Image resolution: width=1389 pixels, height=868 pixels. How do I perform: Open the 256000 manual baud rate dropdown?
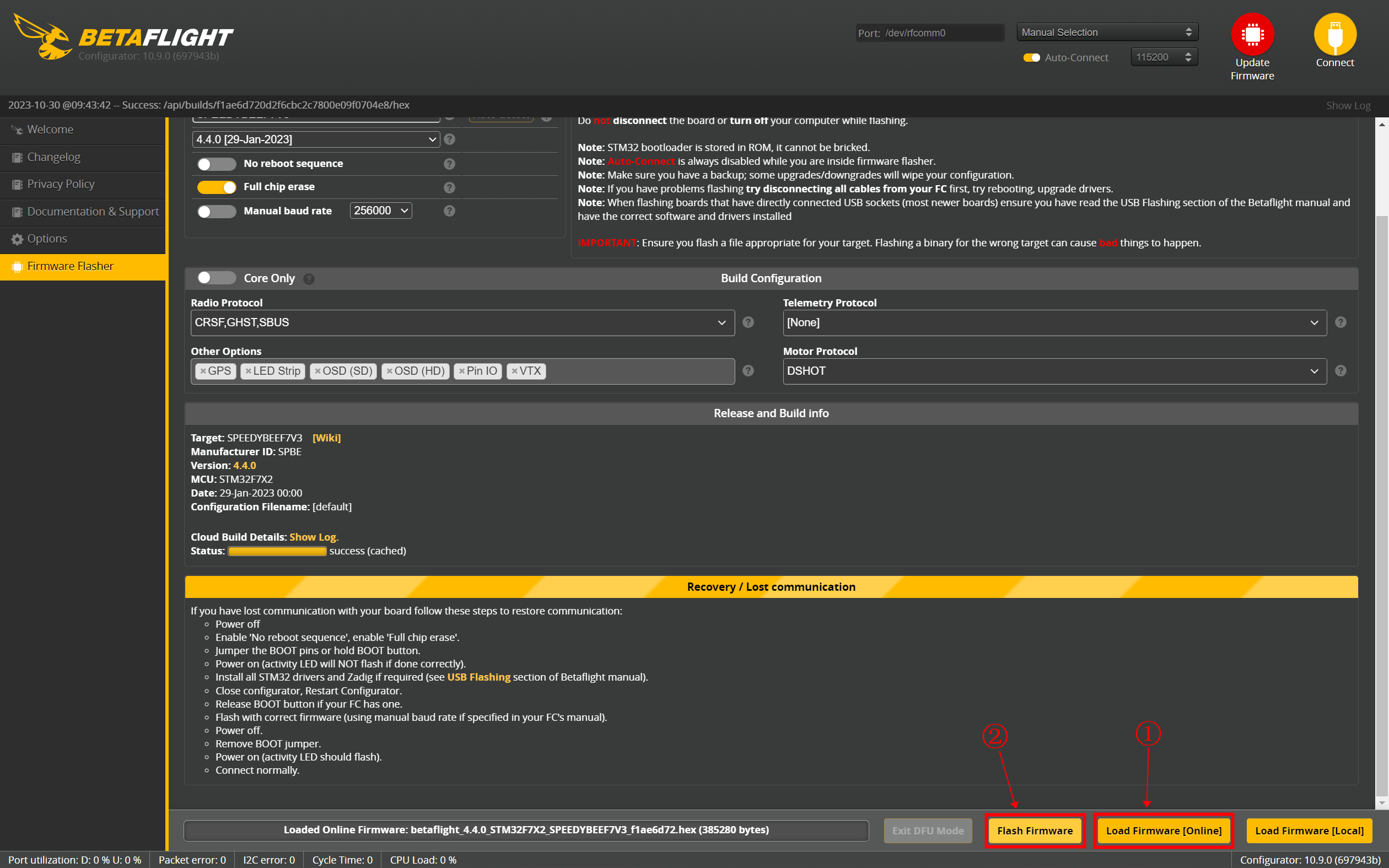[x=380, y=211]
